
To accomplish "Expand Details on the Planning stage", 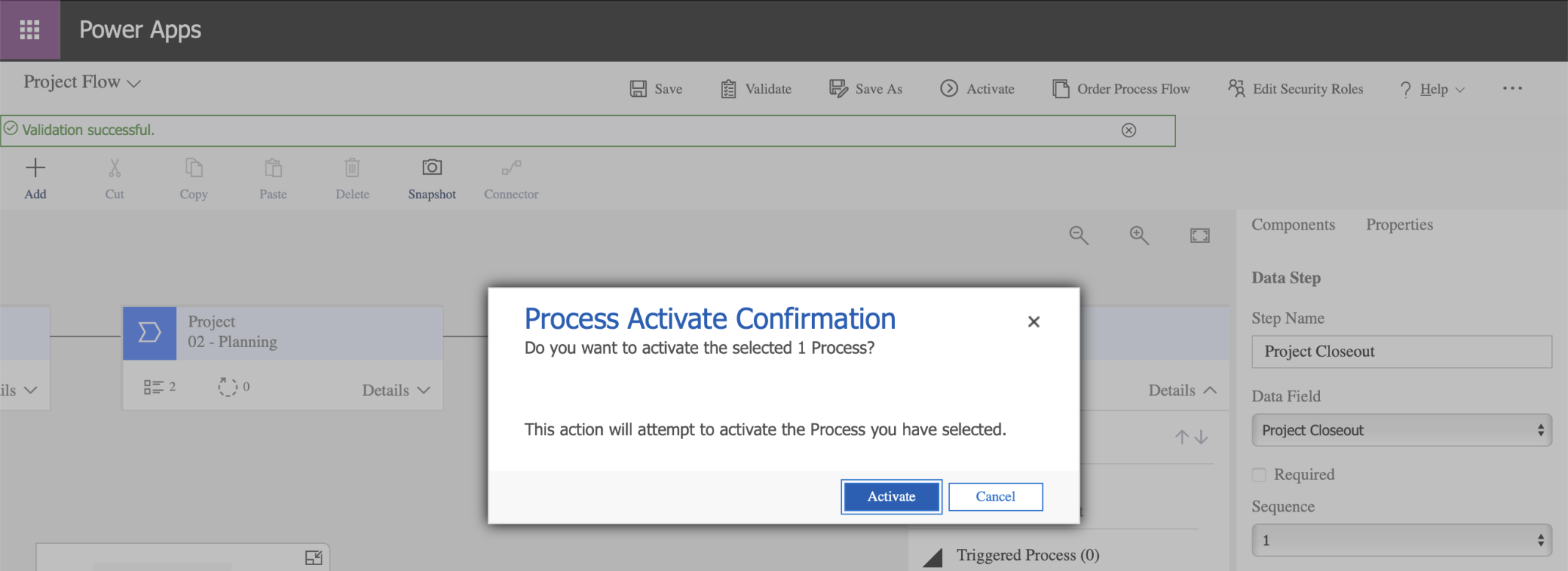I will [396, 390].
